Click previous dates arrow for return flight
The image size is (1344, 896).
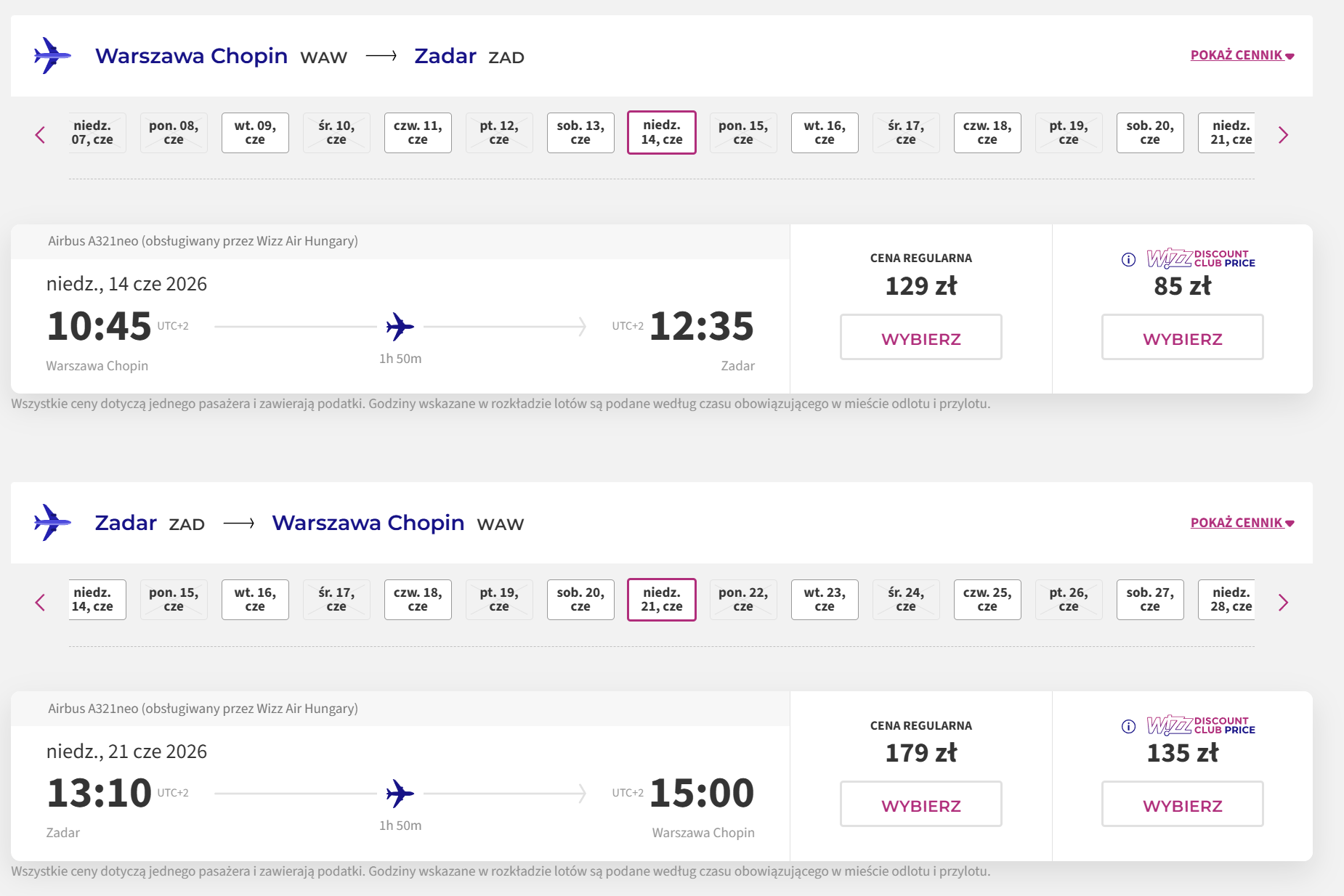[40, 603]
